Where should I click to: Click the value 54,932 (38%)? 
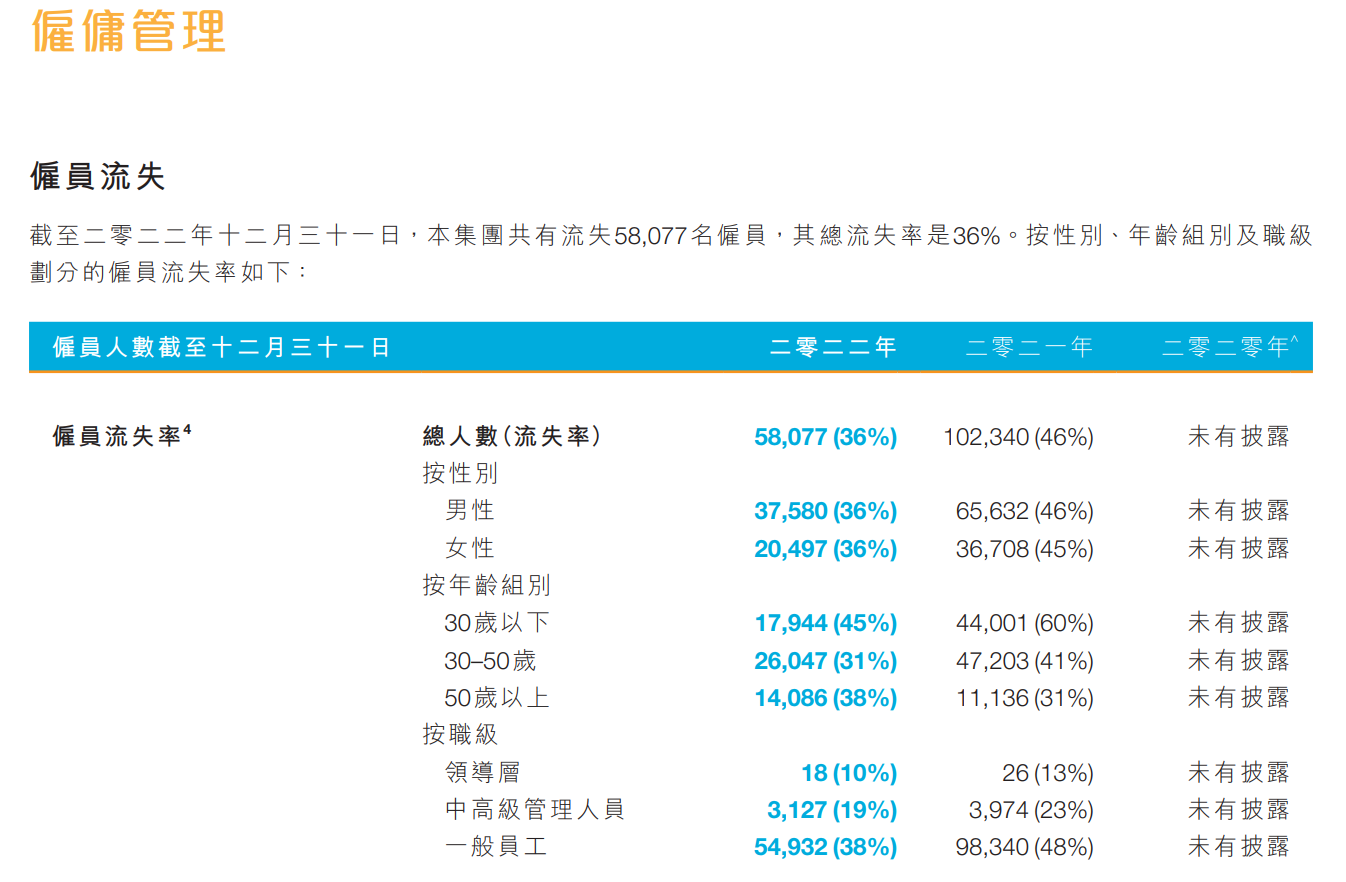tap(825, 848)
